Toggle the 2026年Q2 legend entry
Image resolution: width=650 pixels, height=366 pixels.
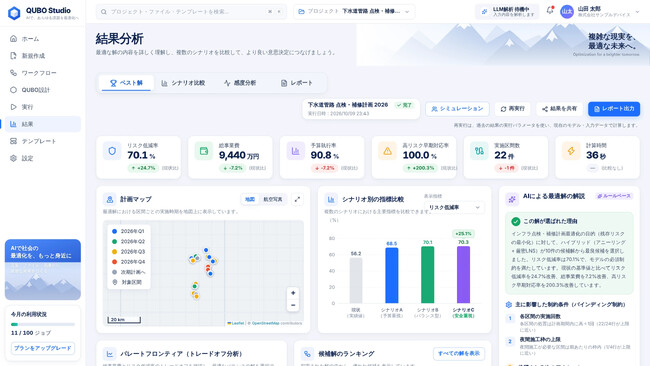129,242
